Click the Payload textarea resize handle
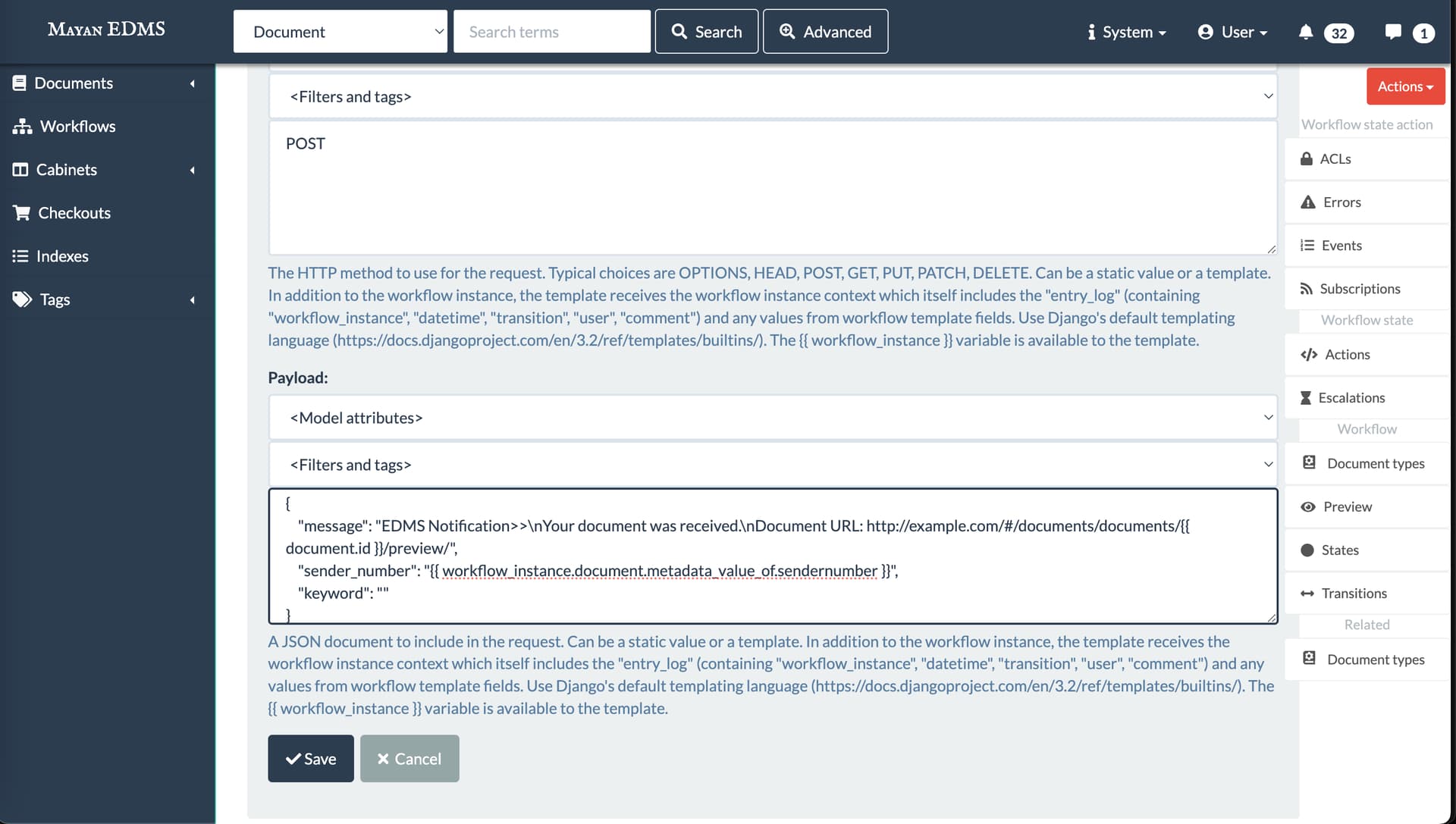The width and height of the screenshot is (1456, 824). 1272,618
